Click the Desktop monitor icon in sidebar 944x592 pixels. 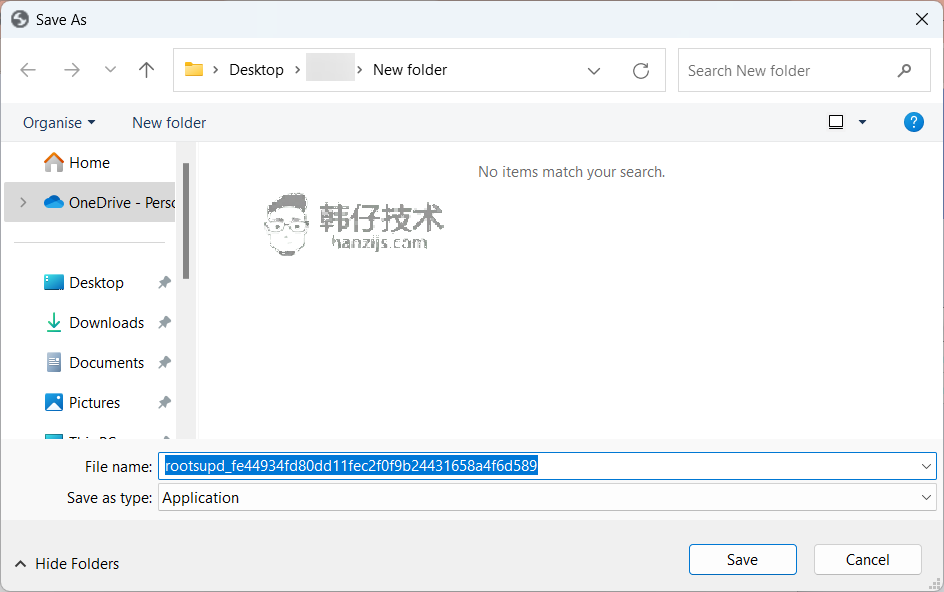tap(54, 282)
